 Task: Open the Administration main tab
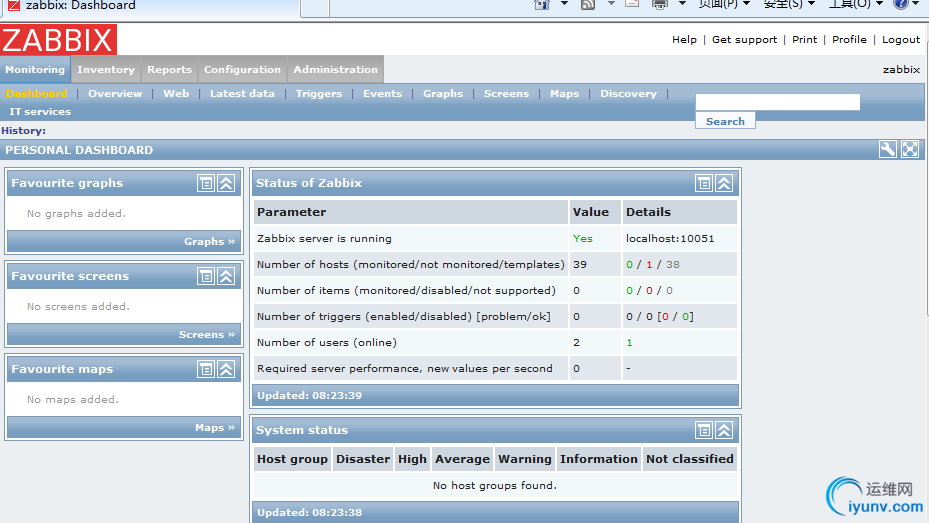pos(335,69)
